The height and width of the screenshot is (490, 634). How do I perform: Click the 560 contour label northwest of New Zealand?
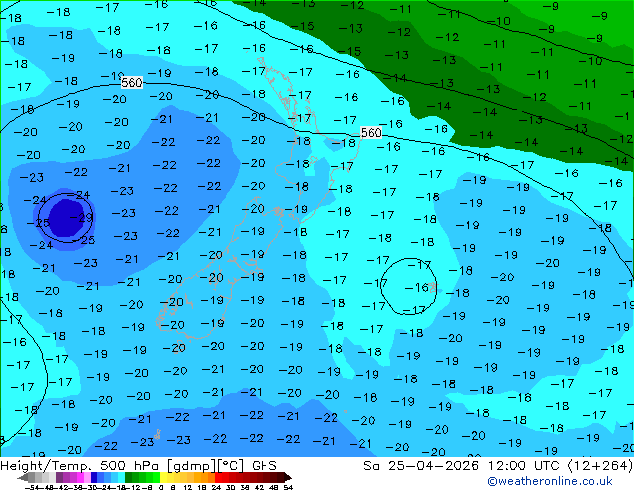click(132, 82)
